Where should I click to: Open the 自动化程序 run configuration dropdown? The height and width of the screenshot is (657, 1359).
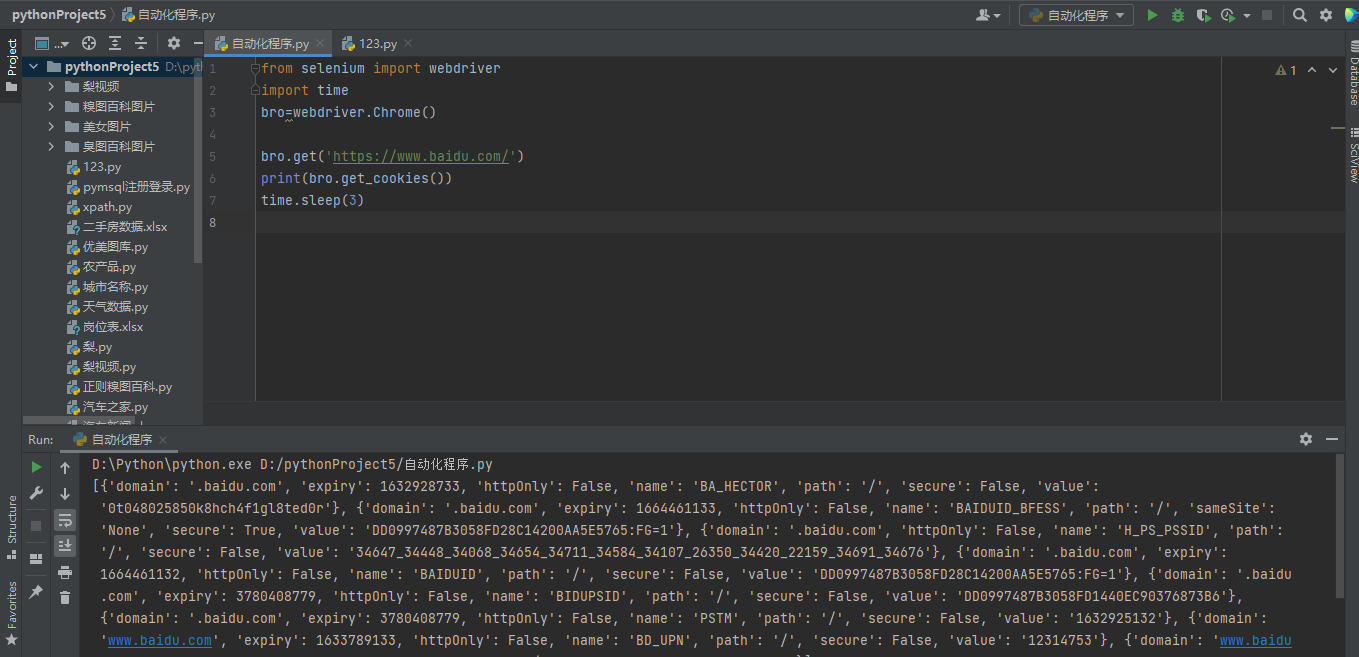1076,15
